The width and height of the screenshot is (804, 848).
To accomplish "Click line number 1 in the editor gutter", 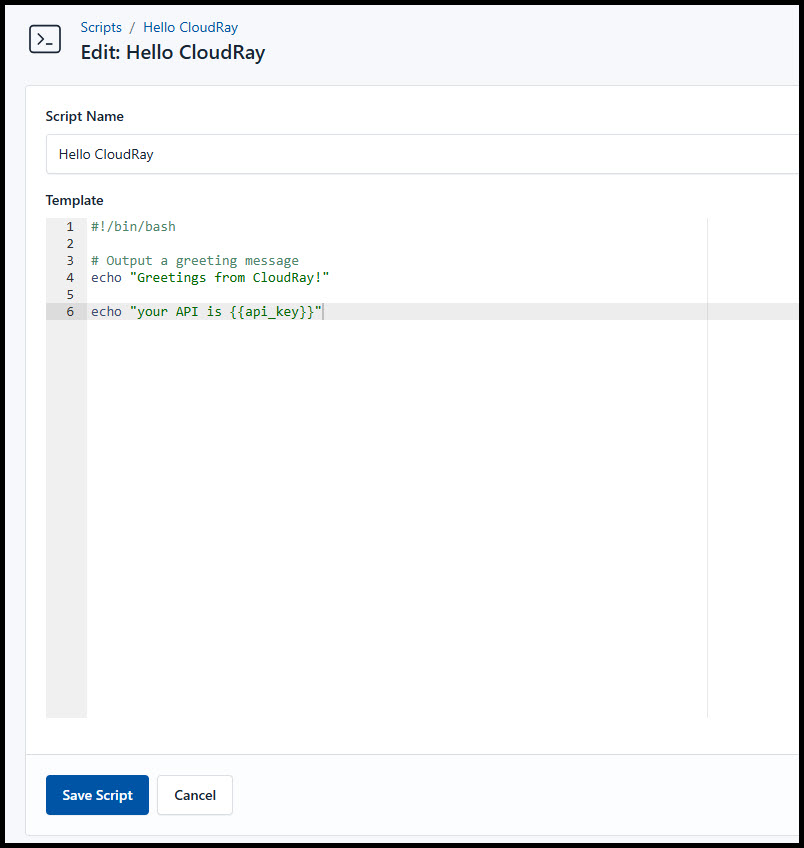I will [x=69, y=226].
